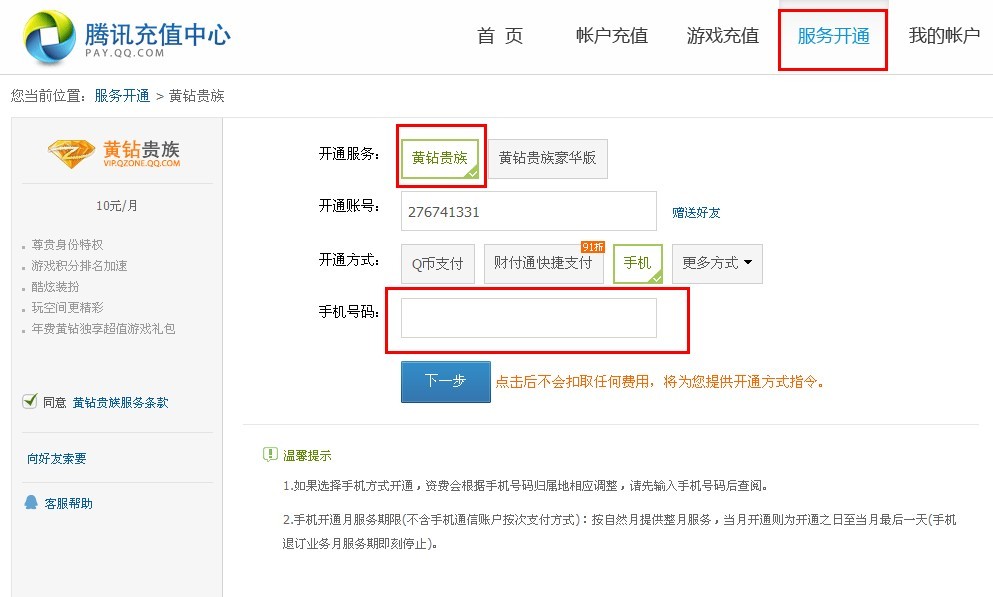This screenshot has height=597, width=993.
Task: Choose Q币支付 payment method
Action: pyautogui.click(x=438, y=263)
